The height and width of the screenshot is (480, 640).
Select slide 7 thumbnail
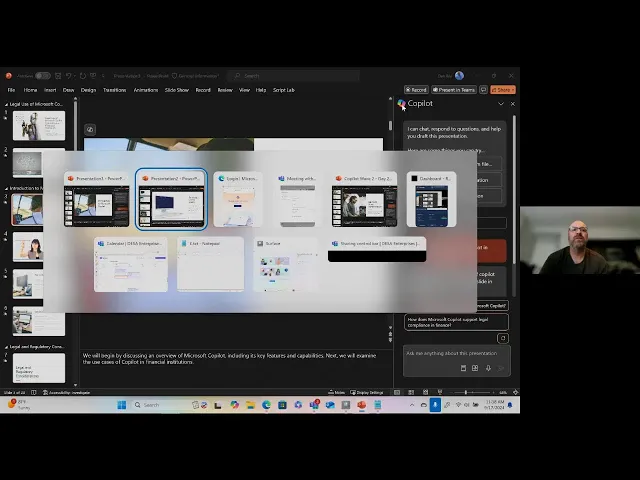click(x=39, y=368)
